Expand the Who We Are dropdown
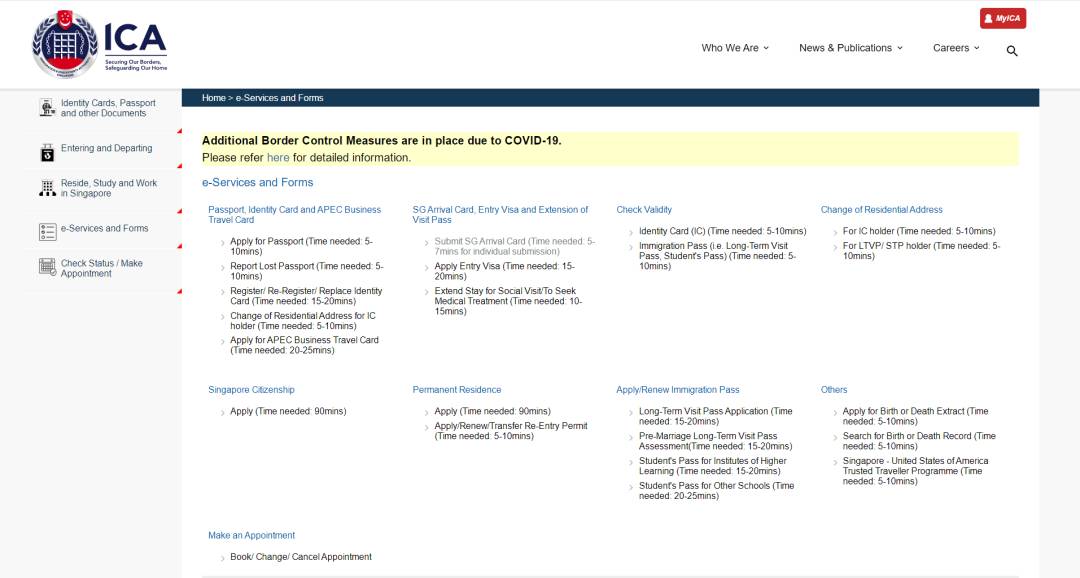This screenshot has width=1080, height=578. click(x=735, y=48)
